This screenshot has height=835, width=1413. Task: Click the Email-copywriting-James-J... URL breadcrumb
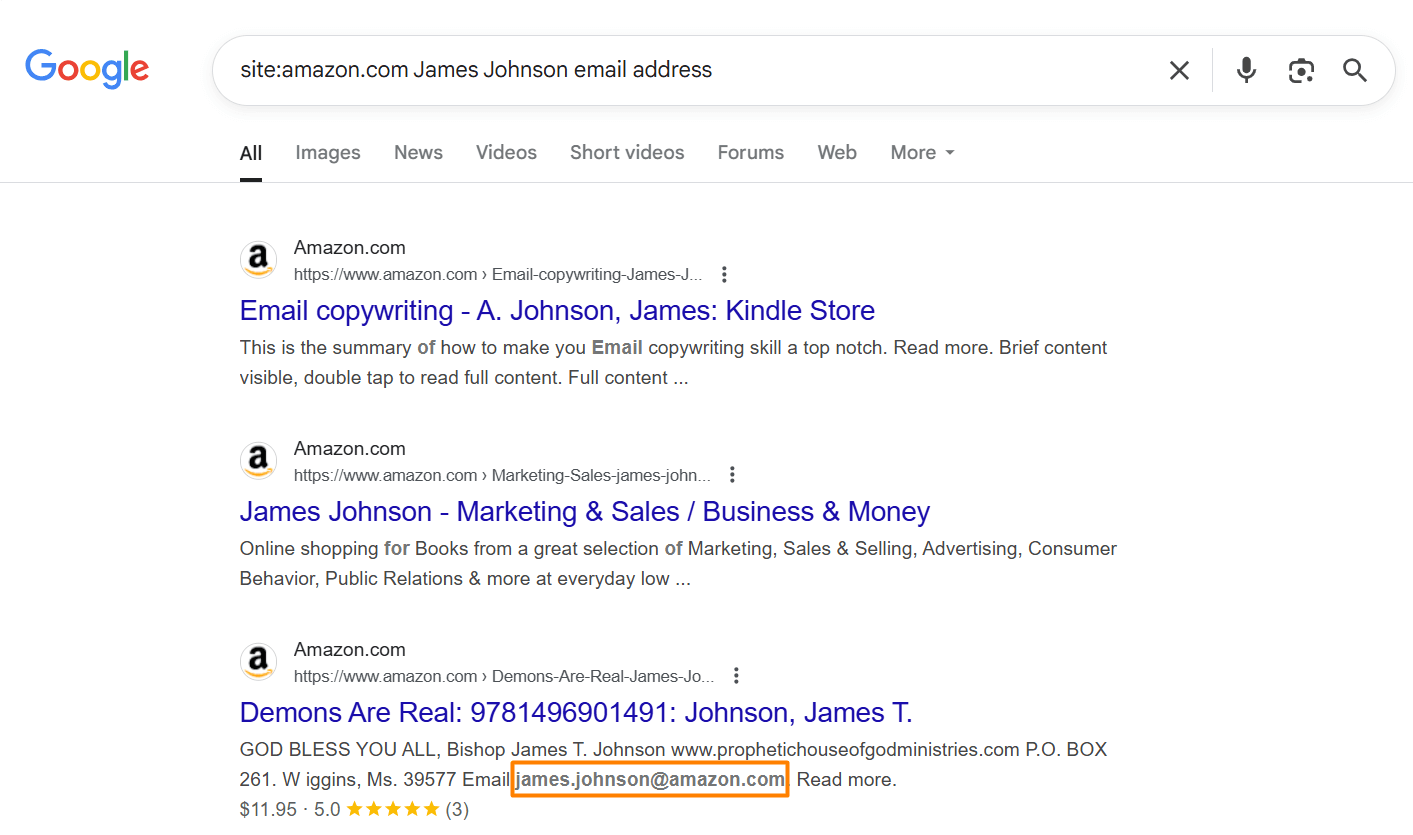tap(498, 274)
